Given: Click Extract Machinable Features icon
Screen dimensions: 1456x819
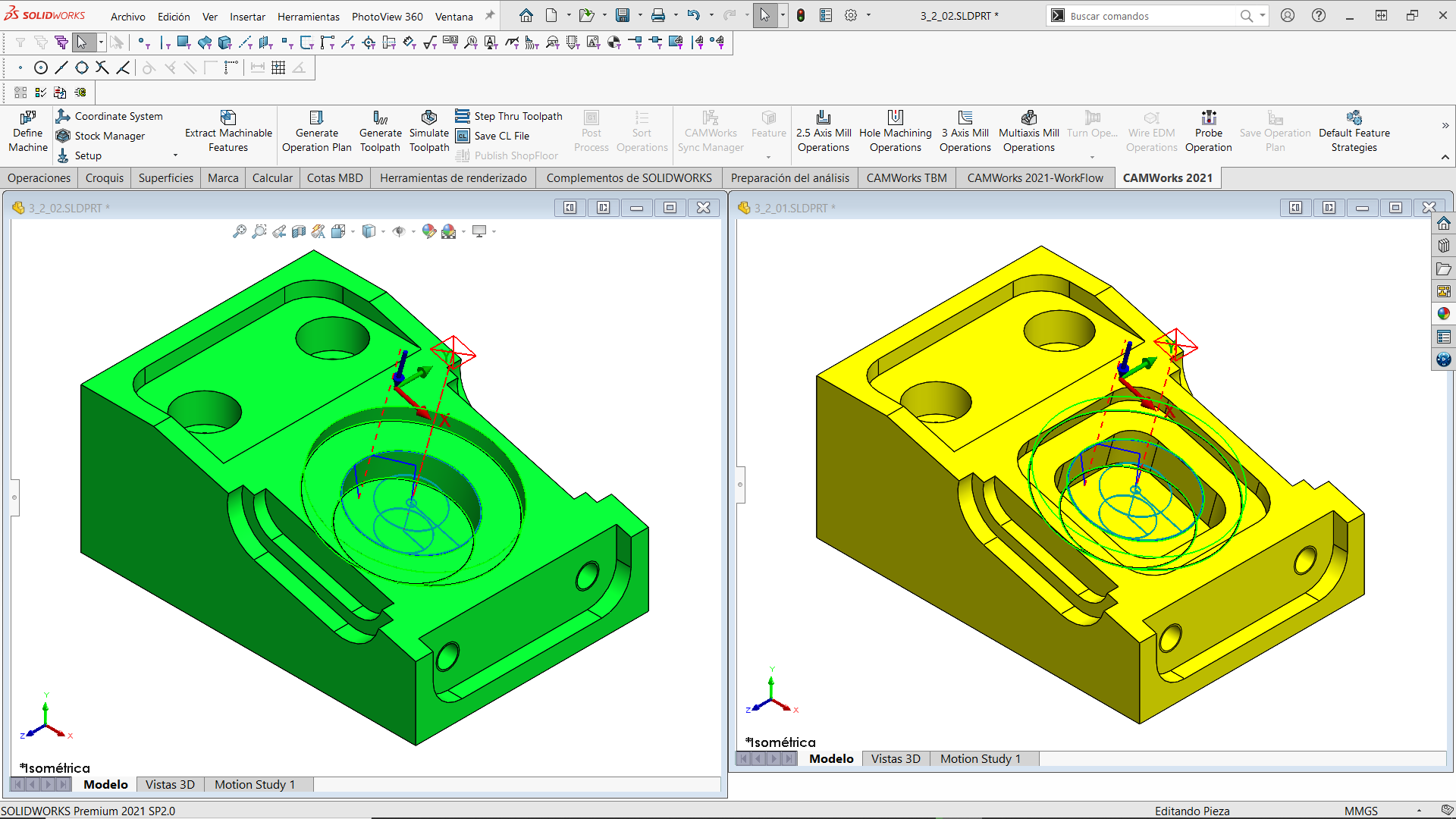Looking at the screenshot, I should click(228, 118).
